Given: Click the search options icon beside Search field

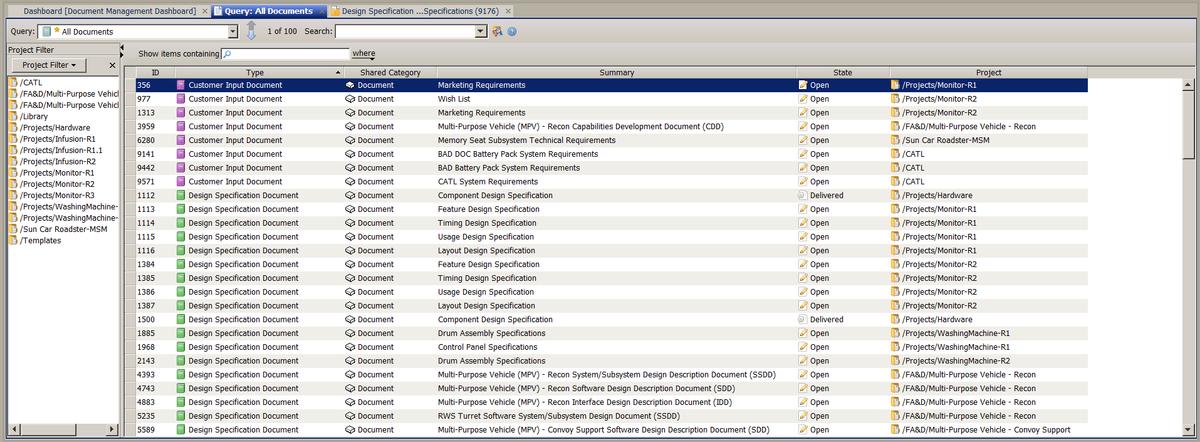Looking at the screenshot, I should click(497, 32).
